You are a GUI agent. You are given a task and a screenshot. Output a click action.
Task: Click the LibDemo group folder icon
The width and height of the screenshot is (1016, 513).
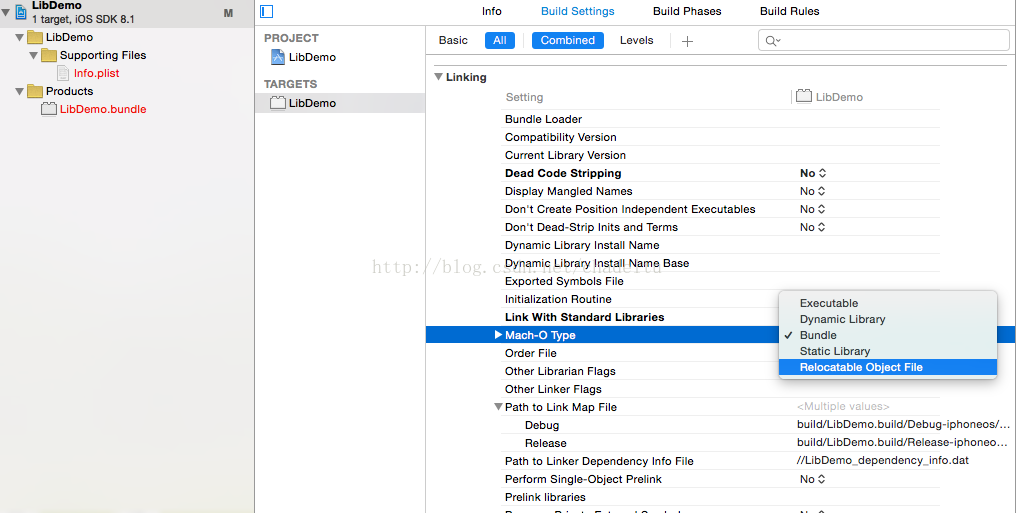35,38
